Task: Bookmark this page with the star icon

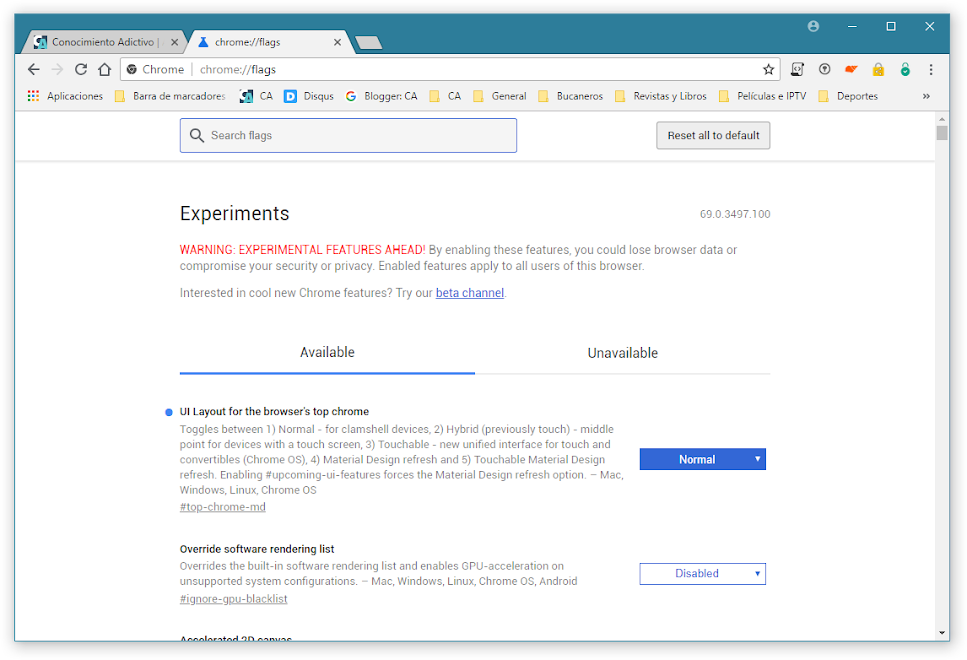Action: (768, 70)
